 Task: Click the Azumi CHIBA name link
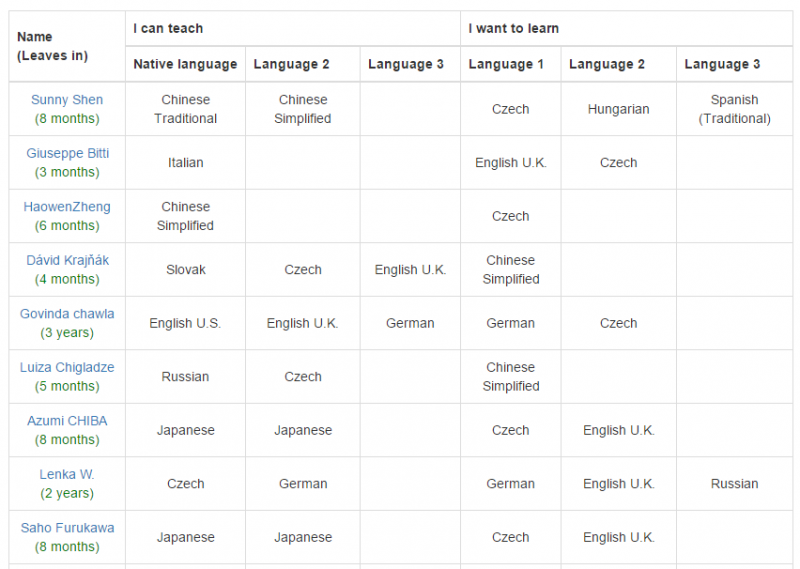67,421
